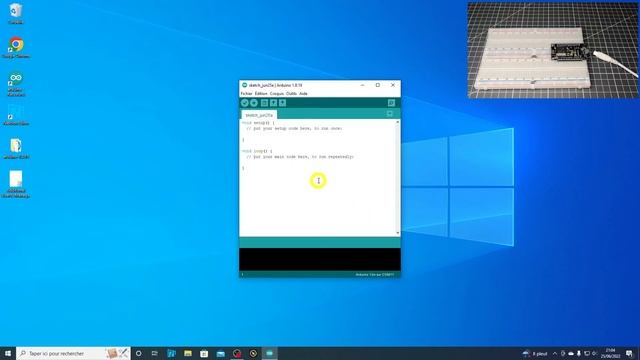
Task: Click the microphone tray icon
Action: tap(579, 353)
